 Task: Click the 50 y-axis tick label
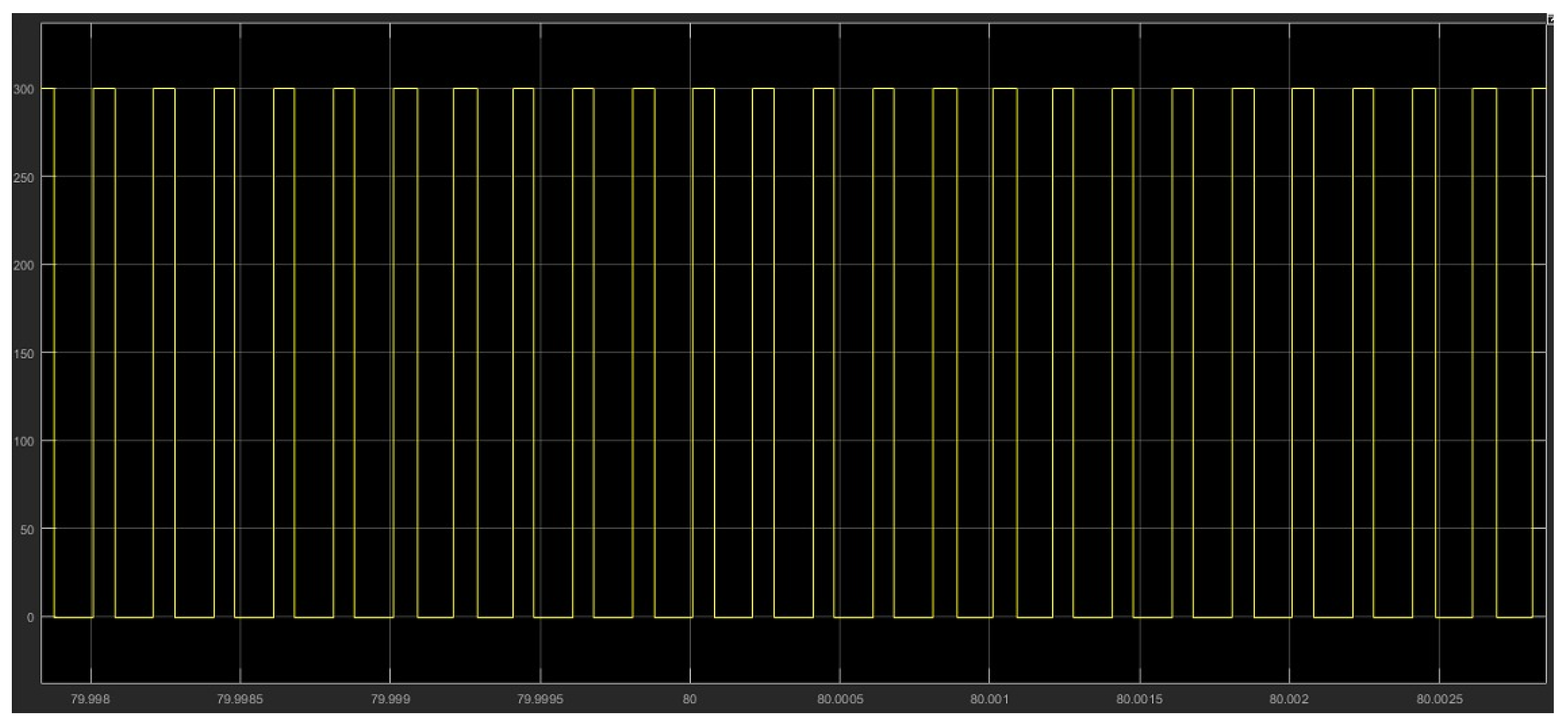pyautogui.click(x=26, y=530)
